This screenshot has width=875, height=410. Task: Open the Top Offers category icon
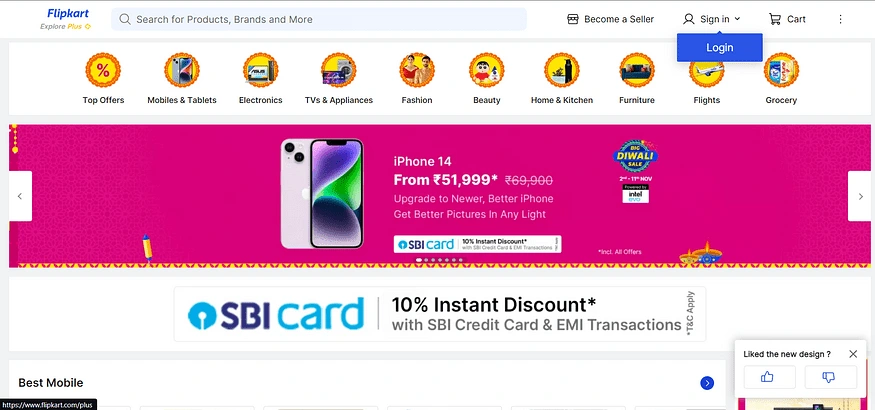point(103,70)
